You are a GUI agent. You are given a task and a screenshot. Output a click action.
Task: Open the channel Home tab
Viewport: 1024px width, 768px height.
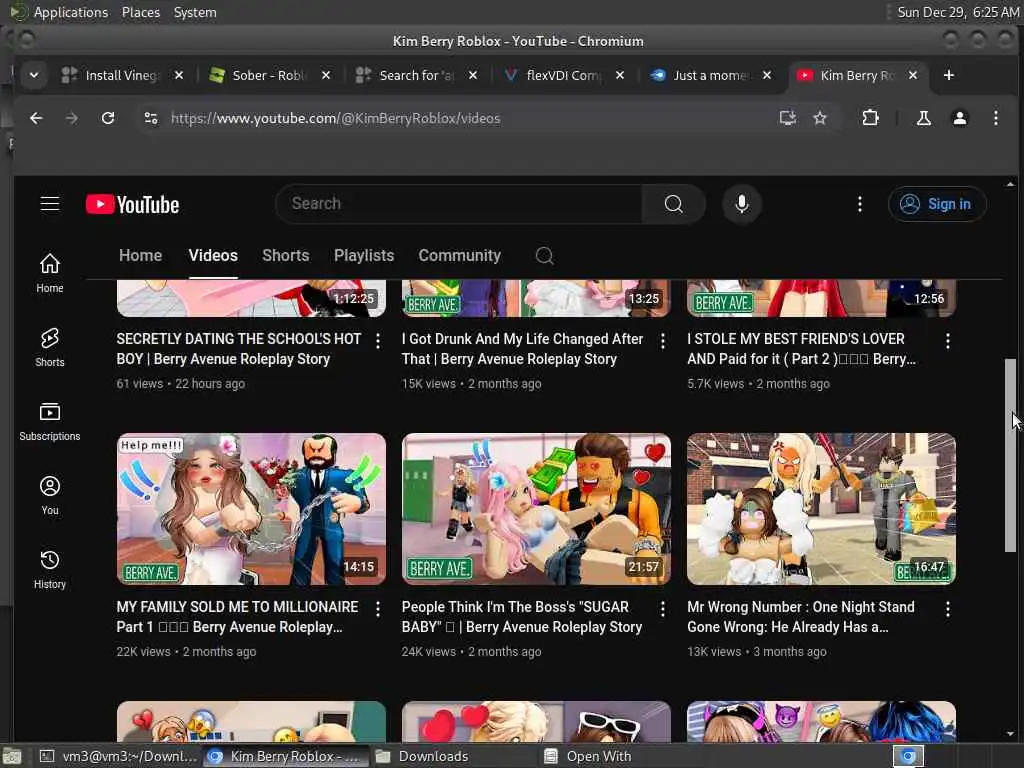(x=140, y=255)
